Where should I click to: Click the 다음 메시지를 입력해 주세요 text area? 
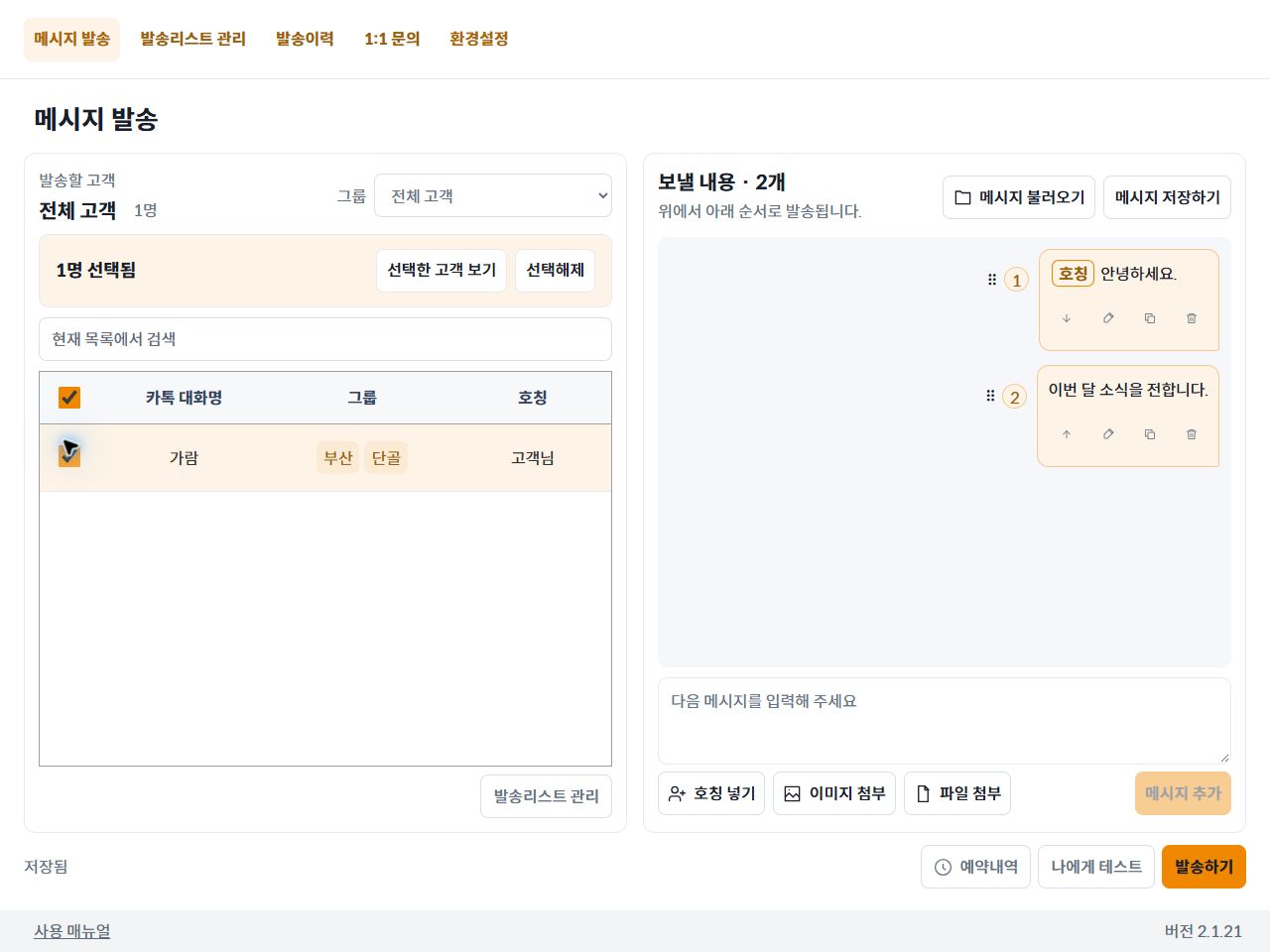pos(945,721)
